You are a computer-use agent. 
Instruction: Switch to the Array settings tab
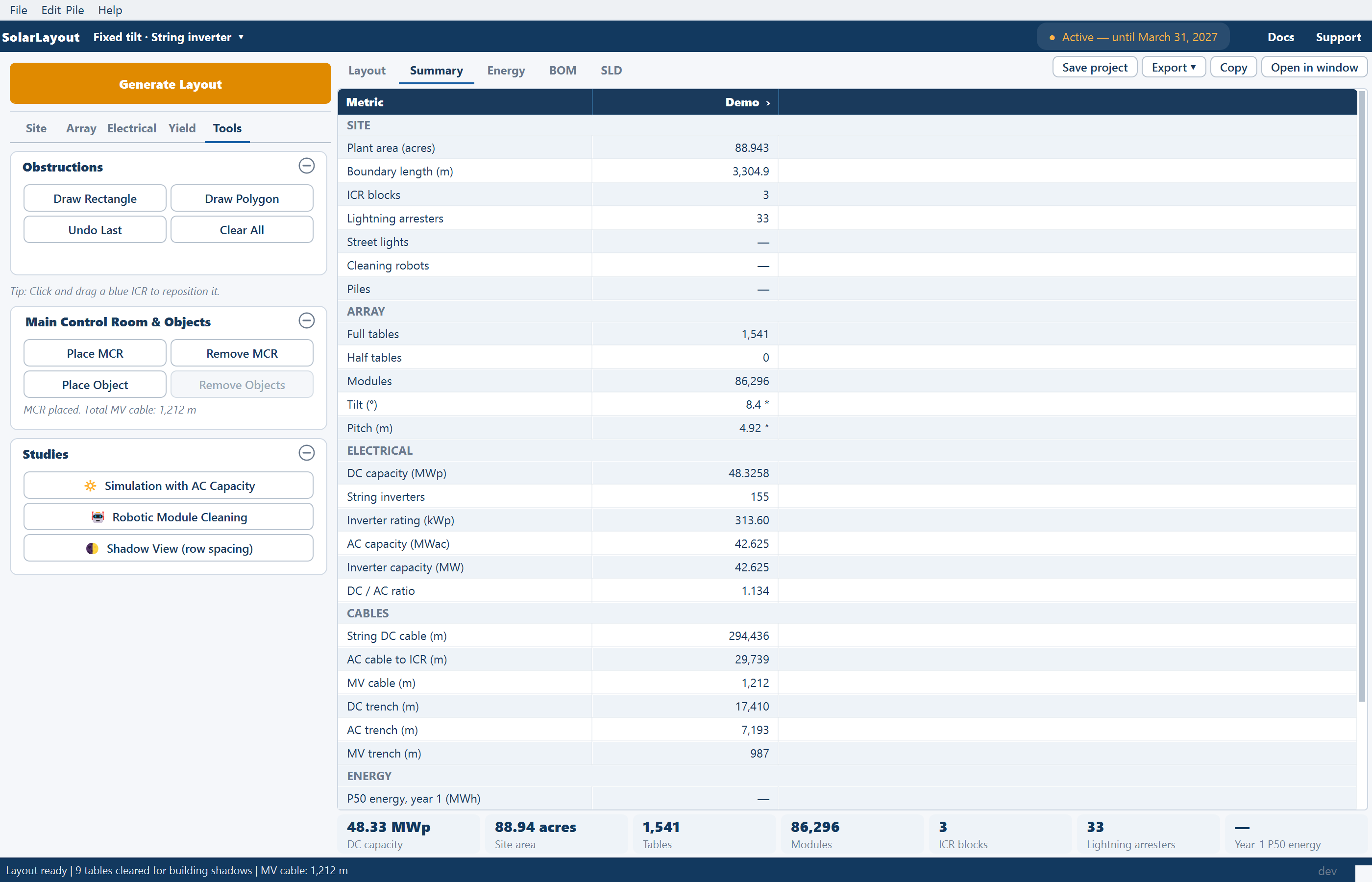(81, 128)
